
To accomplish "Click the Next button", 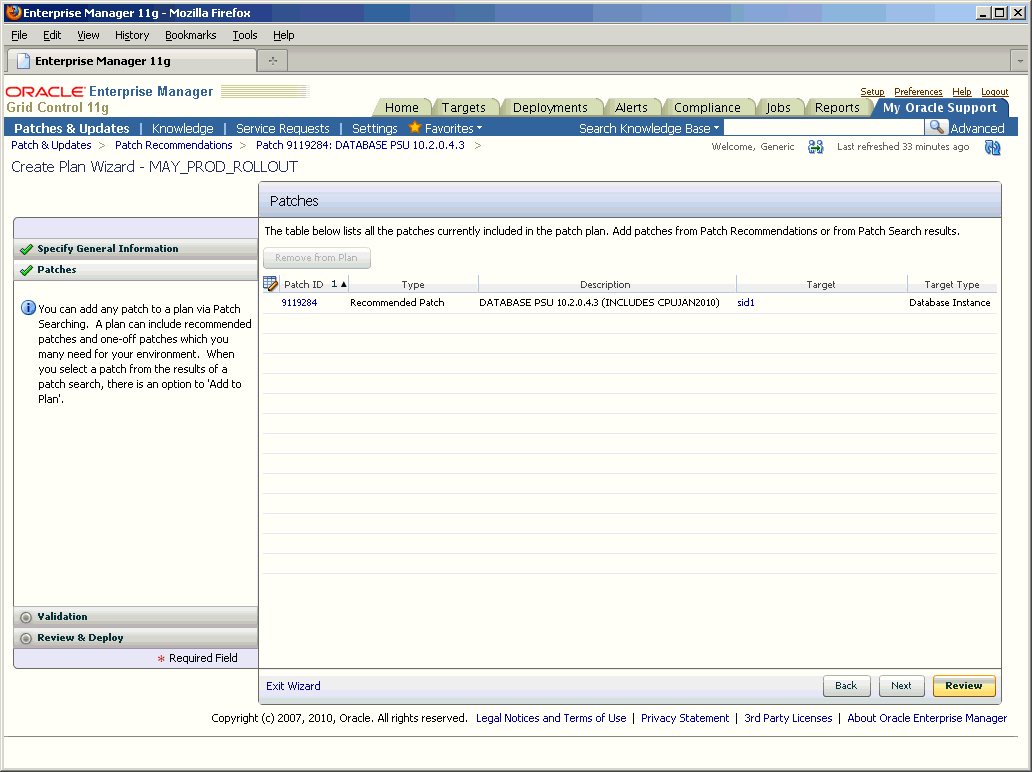I will (x=901, y=686).
